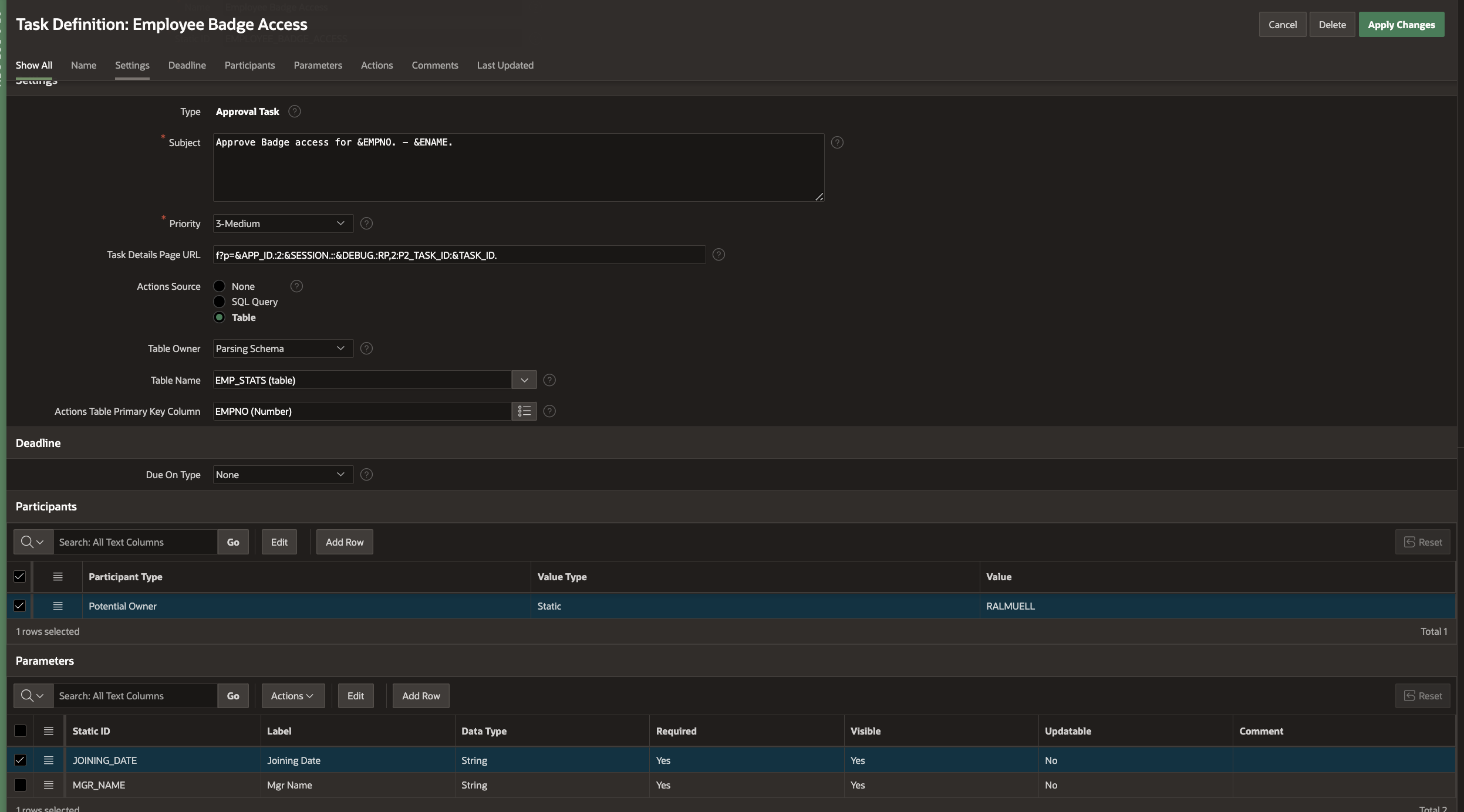The image size is (1464, 812).
Task: Open row menu for Potential Owner participant
Action: click(58, 606)
